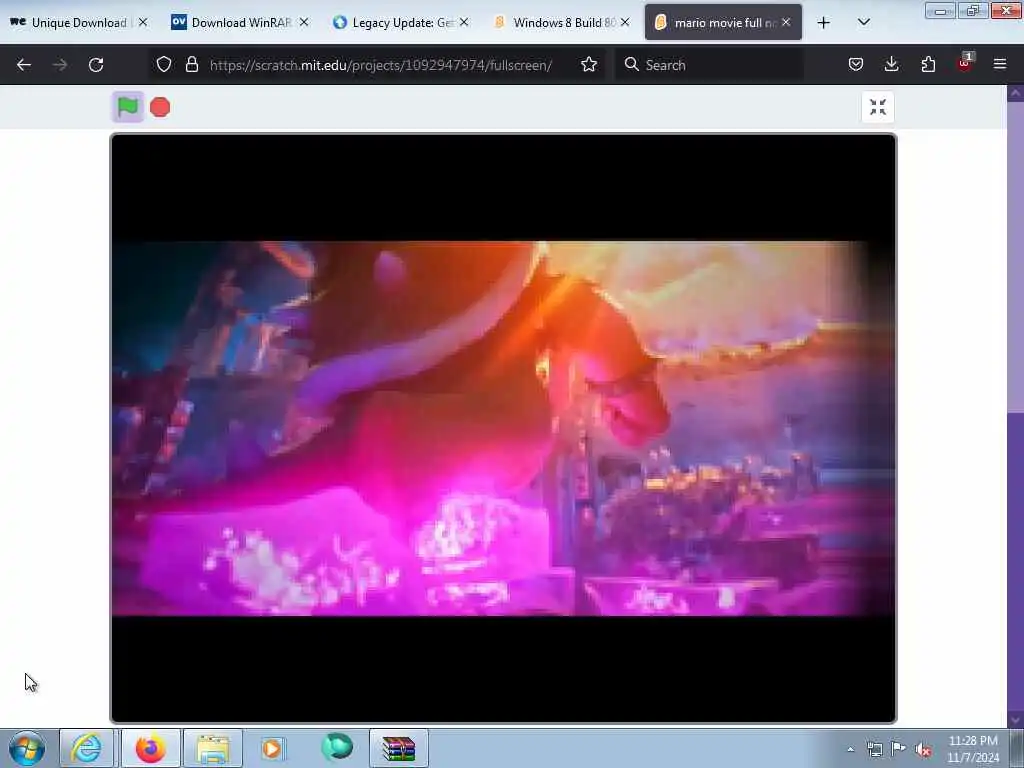
Task: Click the scratch.mit.edu URL address field
Action: (x=380, y=65)
